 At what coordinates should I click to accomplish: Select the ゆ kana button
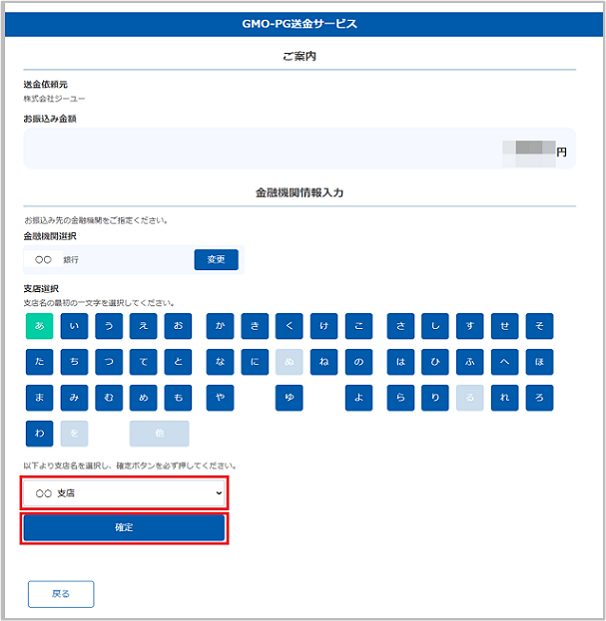[x=289, y=398]
